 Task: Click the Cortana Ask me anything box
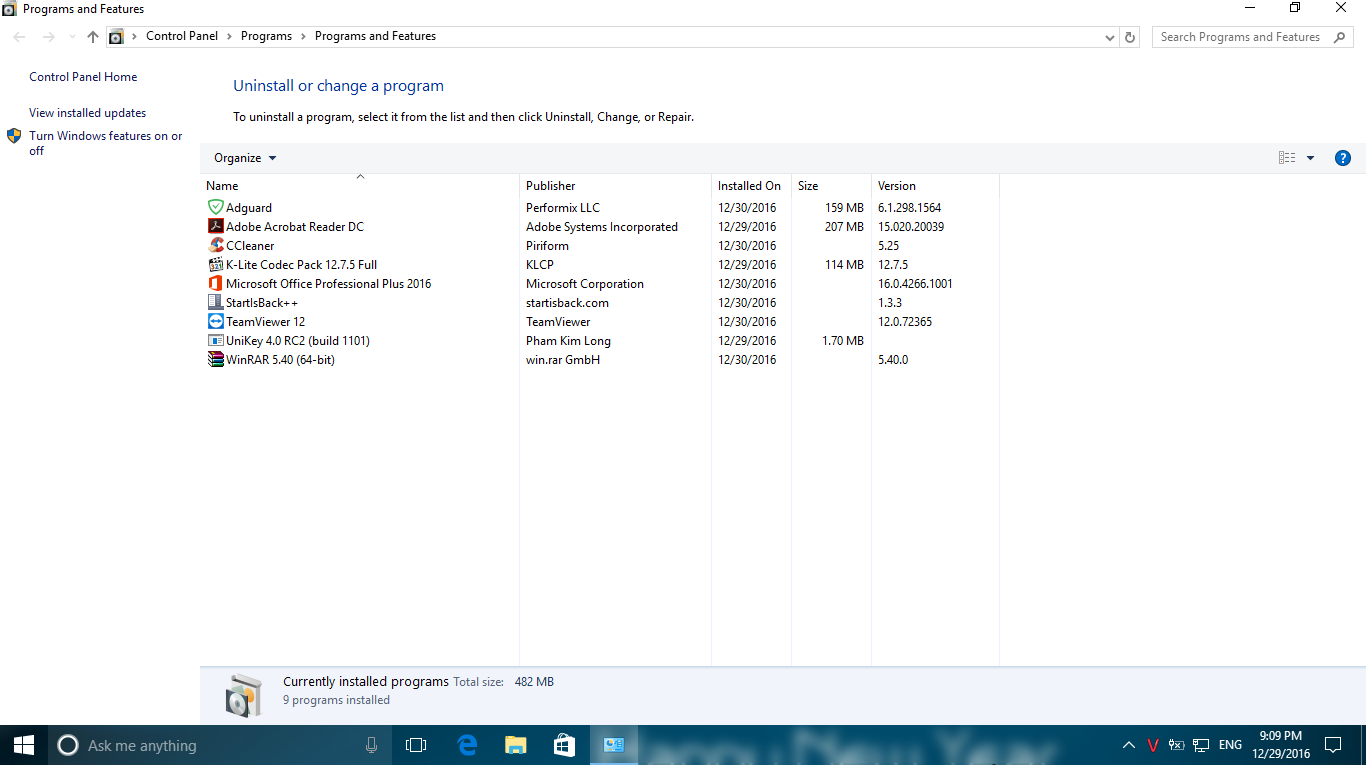pyautogui.click(x=218, y=745)
